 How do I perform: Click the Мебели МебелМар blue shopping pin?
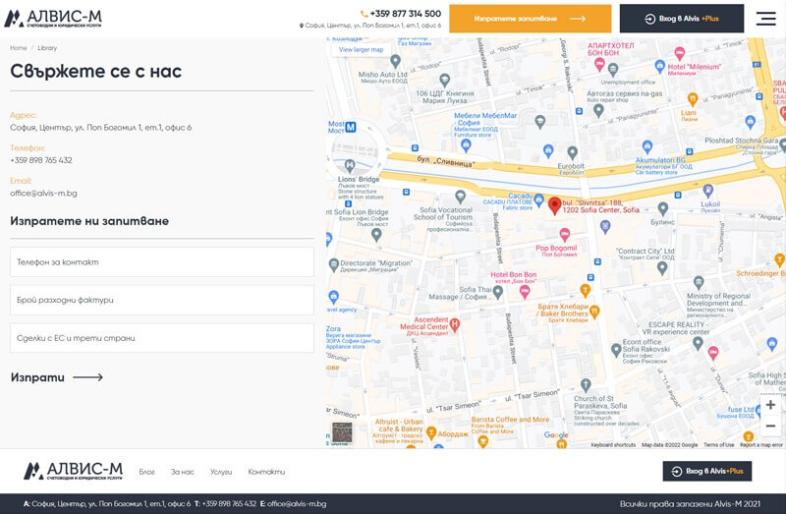466,145
